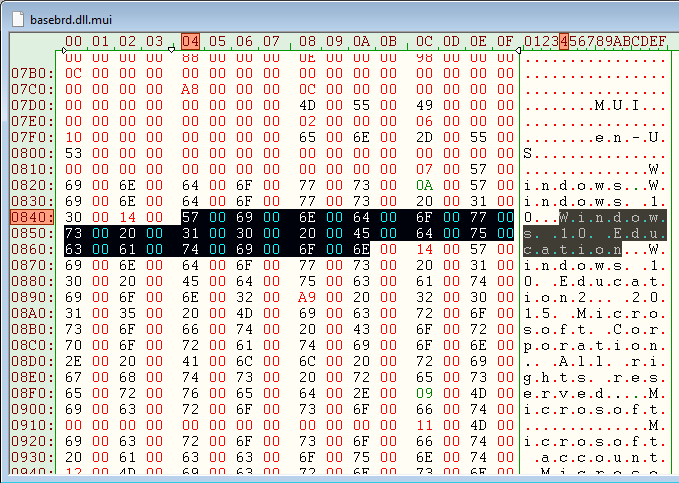
Task: Click the 43 byte in row 08B0
Action: 361,329
